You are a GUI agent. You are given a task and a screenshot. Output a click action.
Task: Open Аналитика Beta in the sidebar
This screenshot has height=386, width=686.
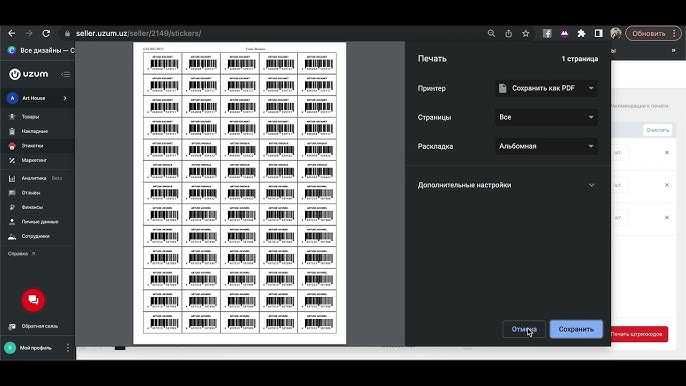pyautogui.click(x=35, y=178)
